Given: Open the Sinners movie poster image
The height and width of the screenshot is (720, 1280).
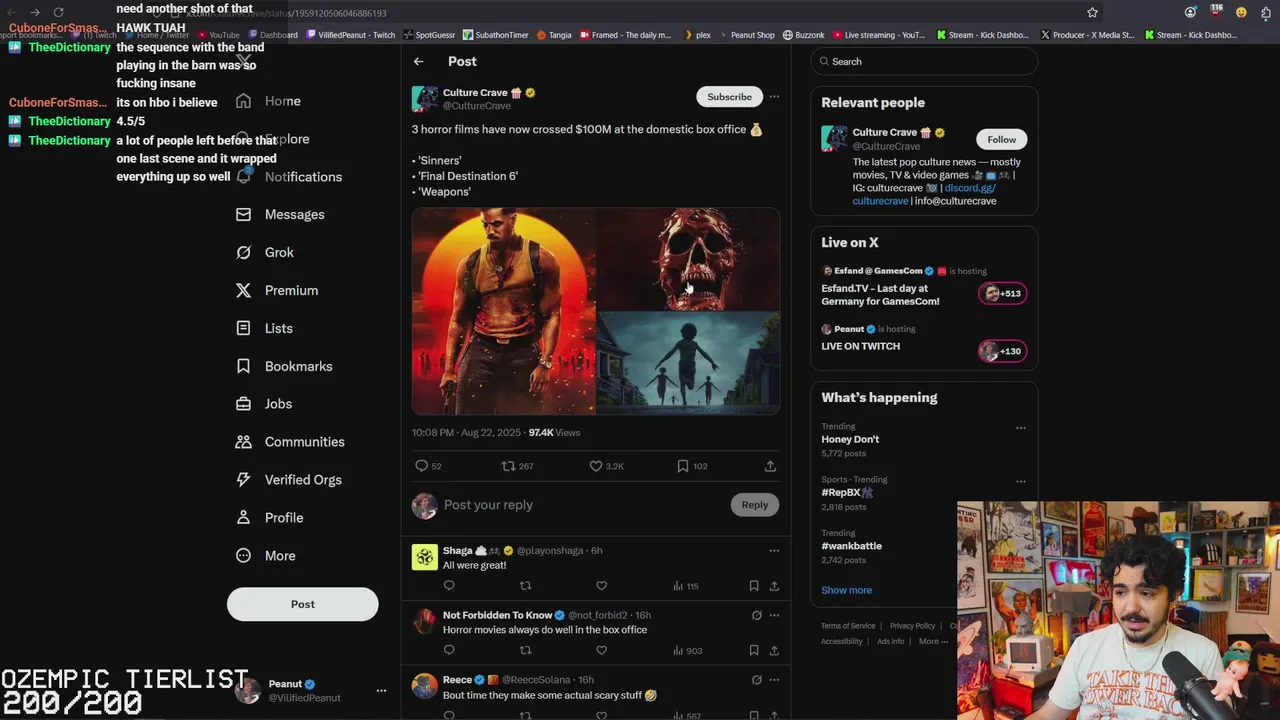Looking at the screenshot, I should tap(504, 311).
